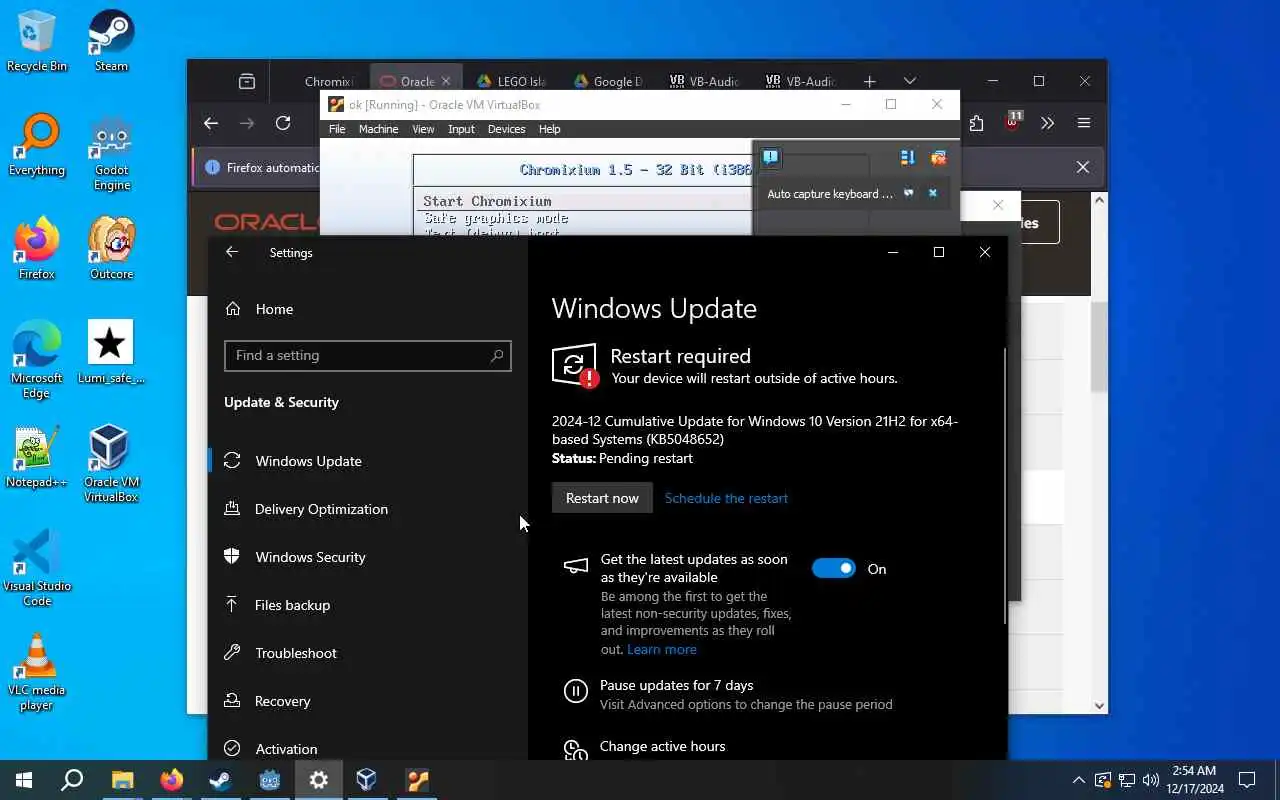Click Godot icon in the taskbar
This screenshot has height=800, width=1280.
[x=270, y=780]
